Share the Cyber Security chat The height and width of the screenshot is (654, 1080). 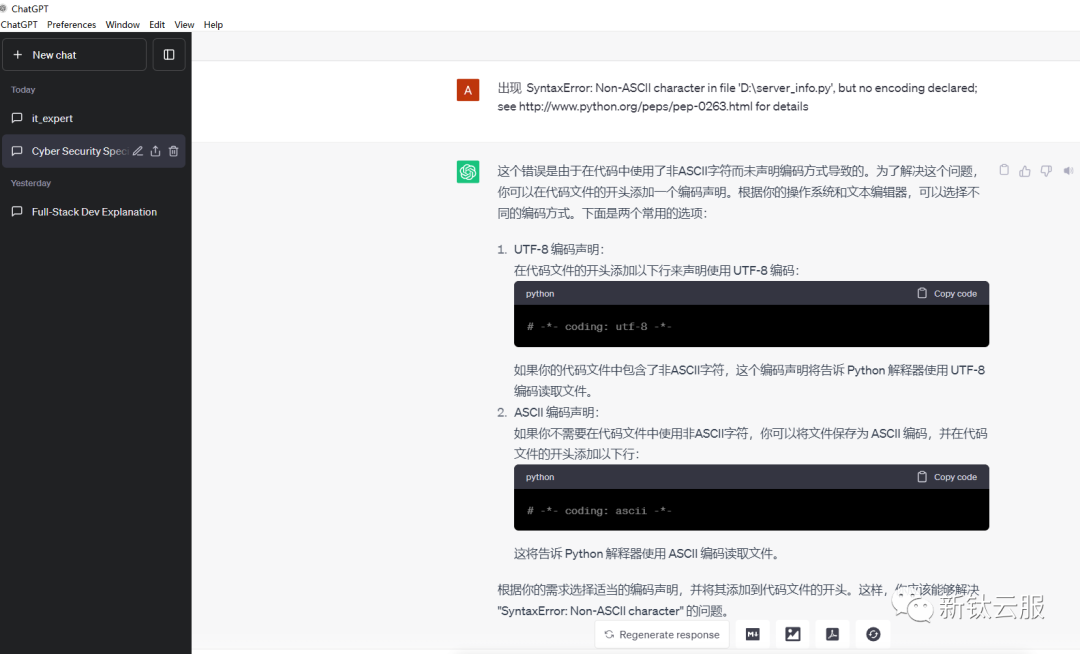(156, 151)
